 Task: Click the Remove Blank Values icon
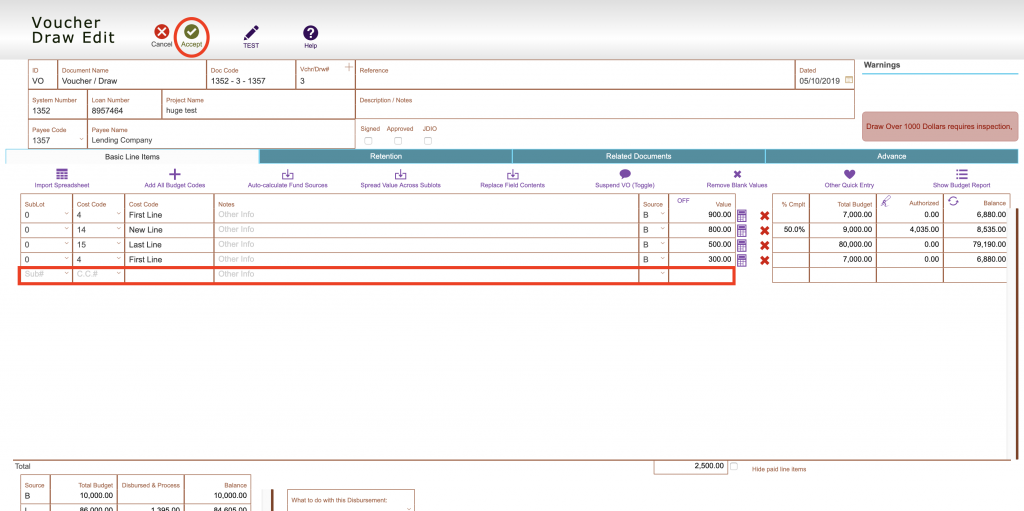(737, 174)
